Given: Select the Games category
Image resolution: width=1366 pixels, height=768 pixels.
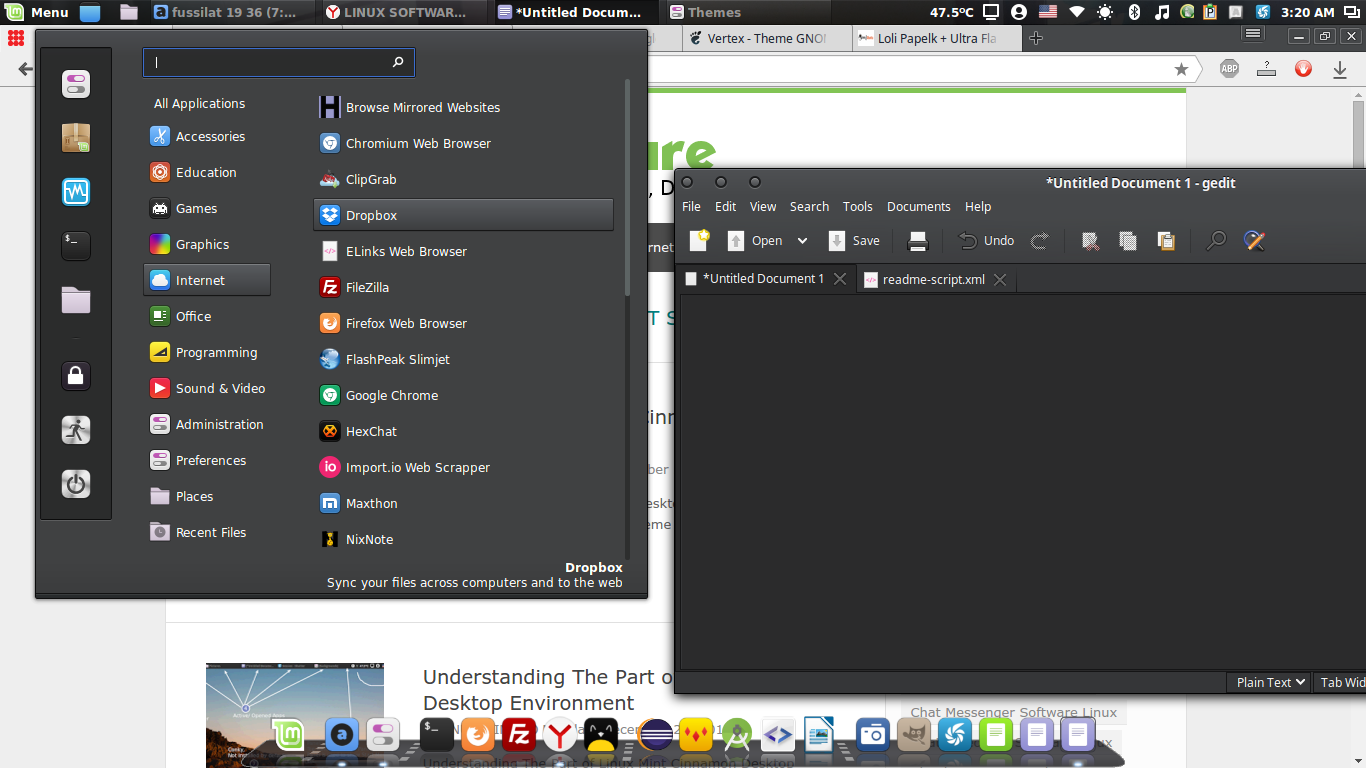Looking at the screenshot, I should [207, 208].
